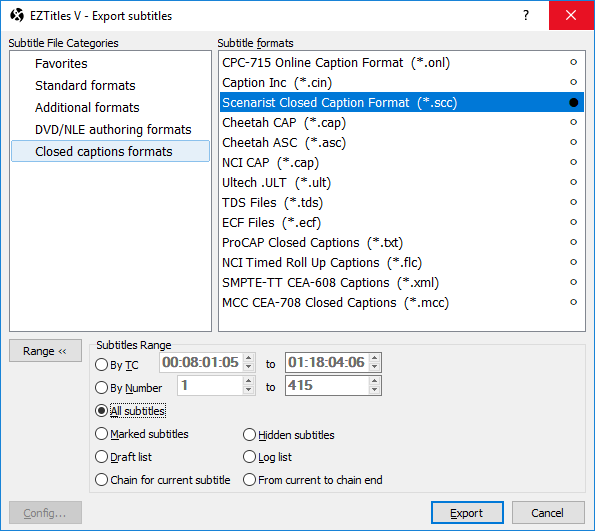Decrease the end timecode 01:18:04:06 spinner

point(375,367)
